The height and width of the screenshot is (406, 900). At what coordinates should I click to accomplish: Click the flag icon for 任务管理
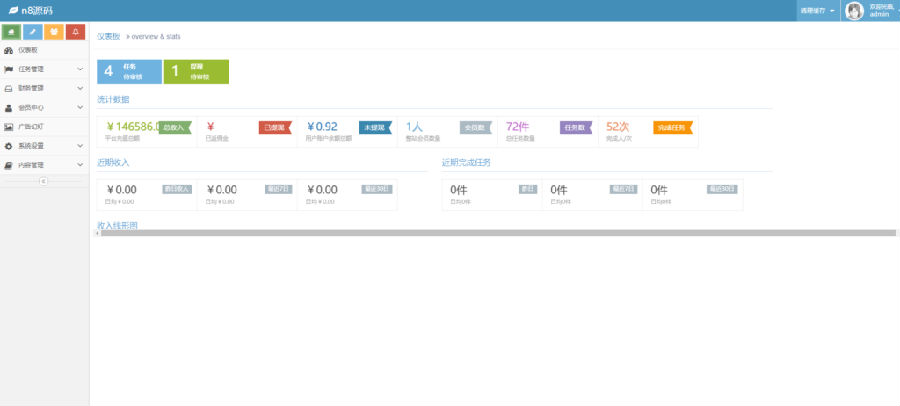(x=8, y=69)
